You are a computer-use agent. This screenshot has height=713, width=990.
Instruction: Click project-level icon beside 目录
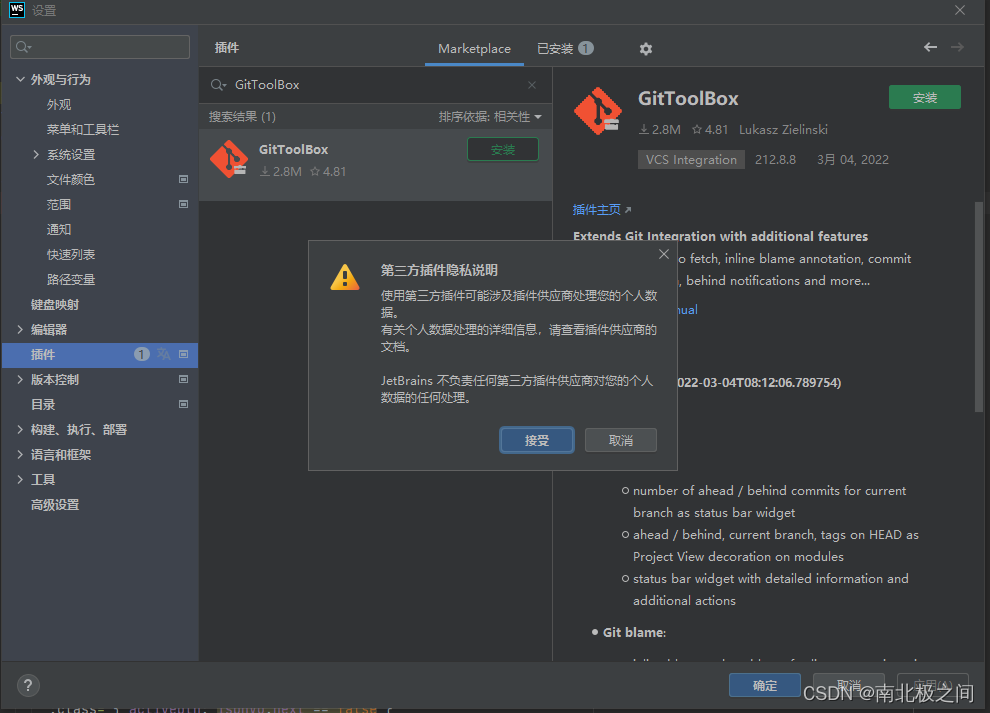click(x=184, y=404)
